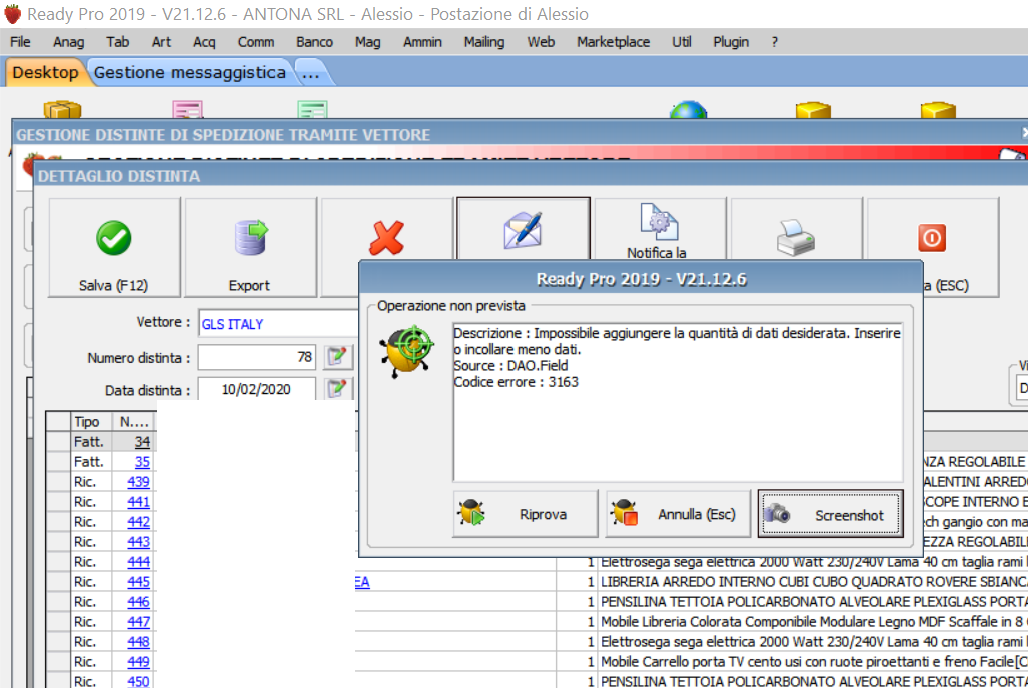Open document link 443
The height and width of the screenshot is (688, 1028).
138,542
